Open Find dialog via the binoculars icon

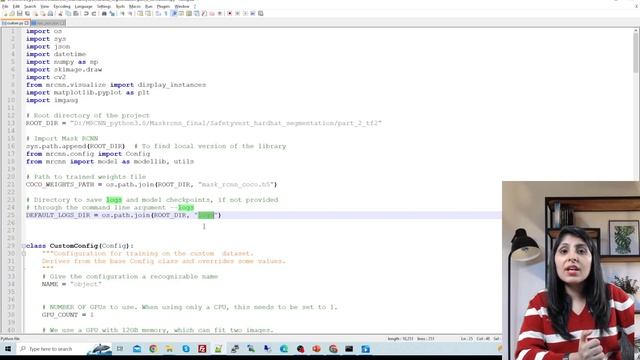click(x=104, y=13)
